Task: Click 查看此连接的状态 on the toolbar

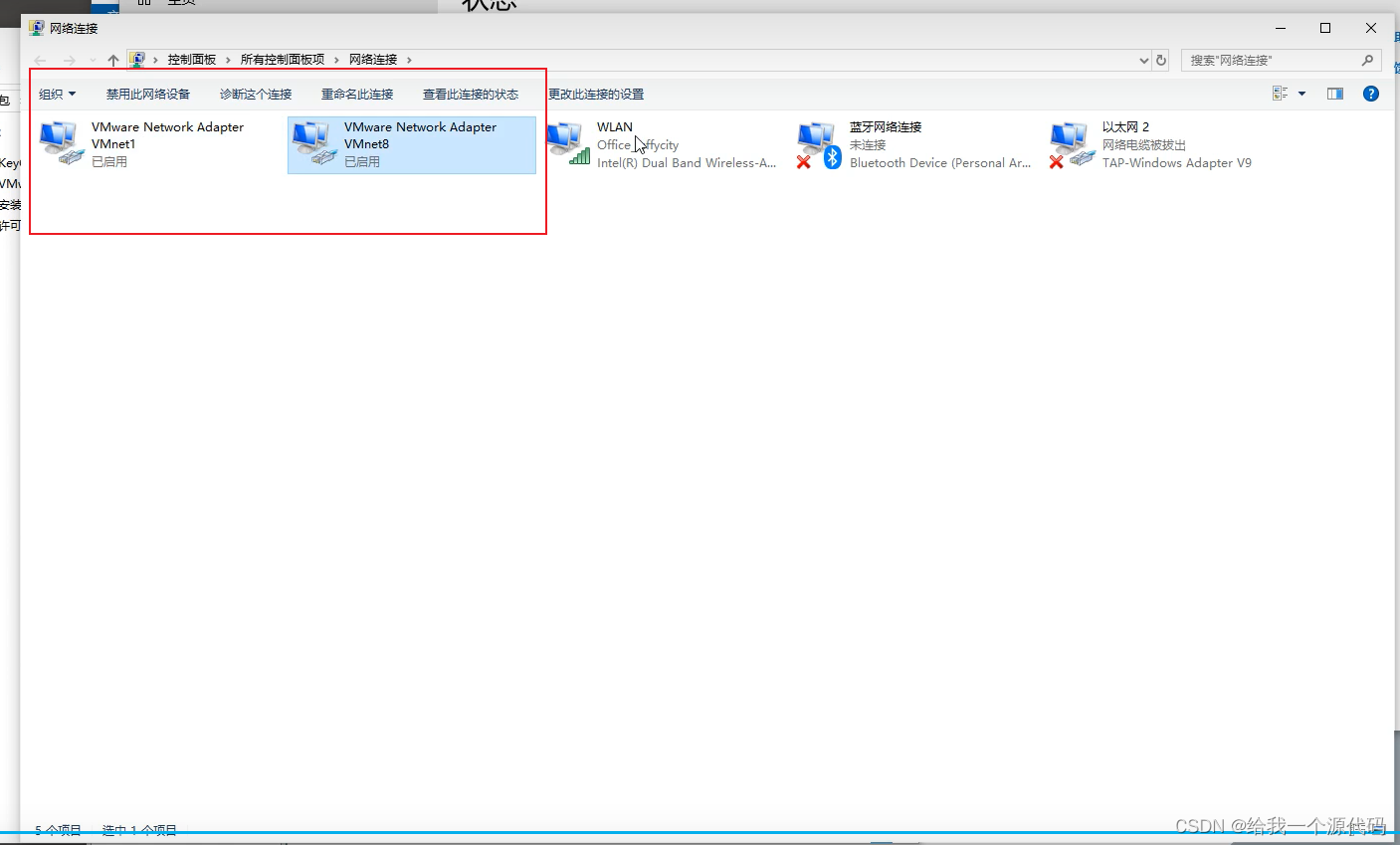Action: tap(470, 93)
